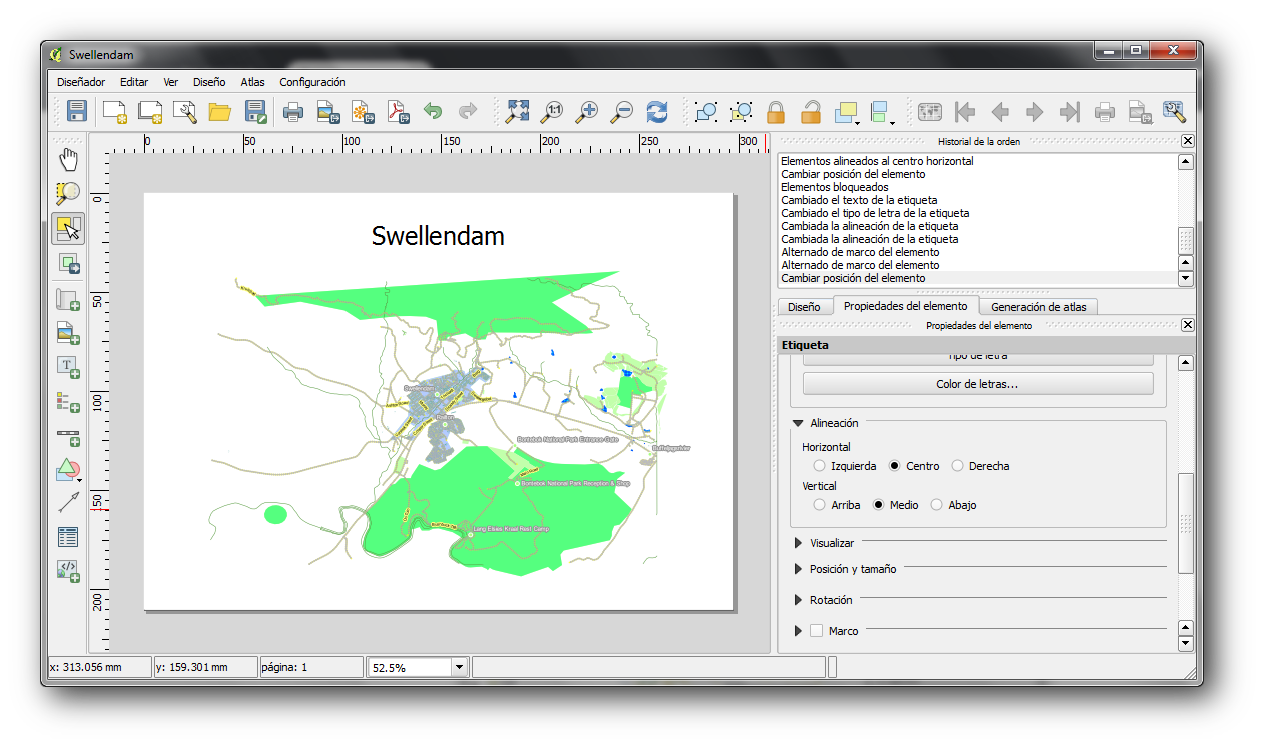This screenshot has width=1264, height=747.
Task: Open the Diseñador menu
Action: pyautogui.click(x=81, y=82)
